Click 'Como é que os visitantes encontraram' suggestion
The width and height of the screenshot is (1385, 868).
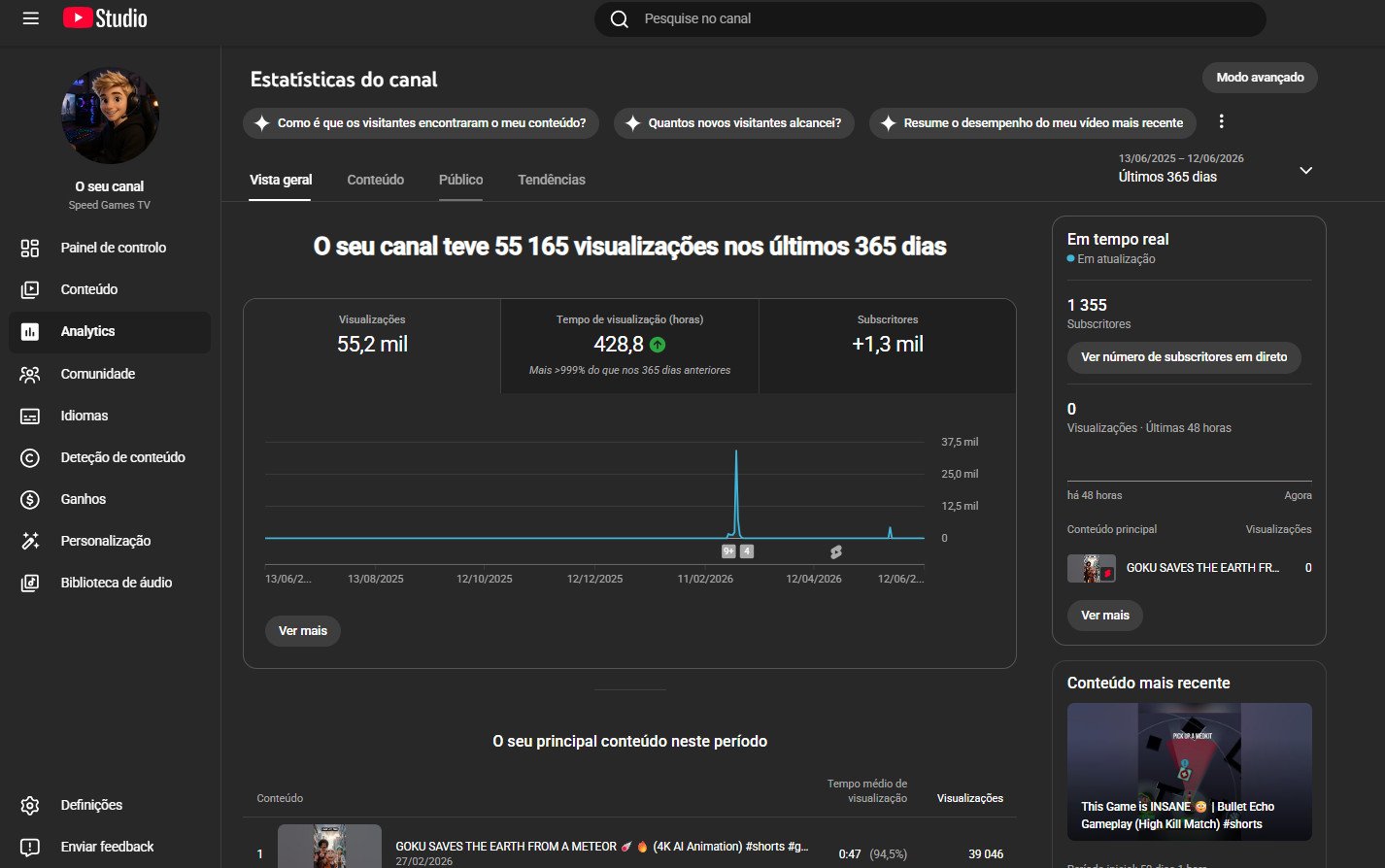pos(421,123)
